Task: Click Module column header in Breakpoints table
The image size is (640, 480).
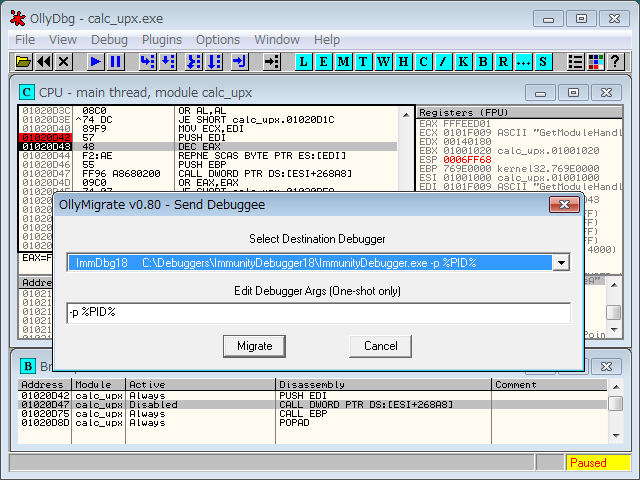Action: click(98, 384)
